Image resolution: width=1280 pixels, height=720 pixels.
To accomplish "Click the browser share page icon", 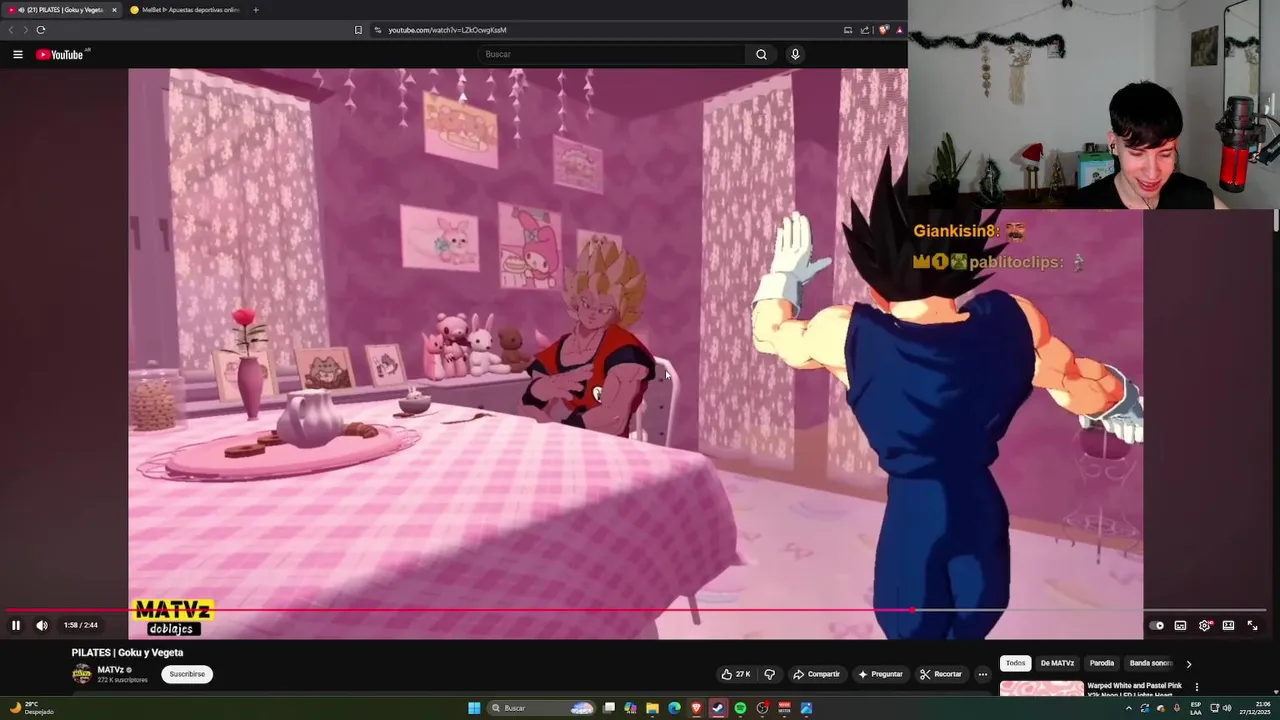I will pos(865,30).
